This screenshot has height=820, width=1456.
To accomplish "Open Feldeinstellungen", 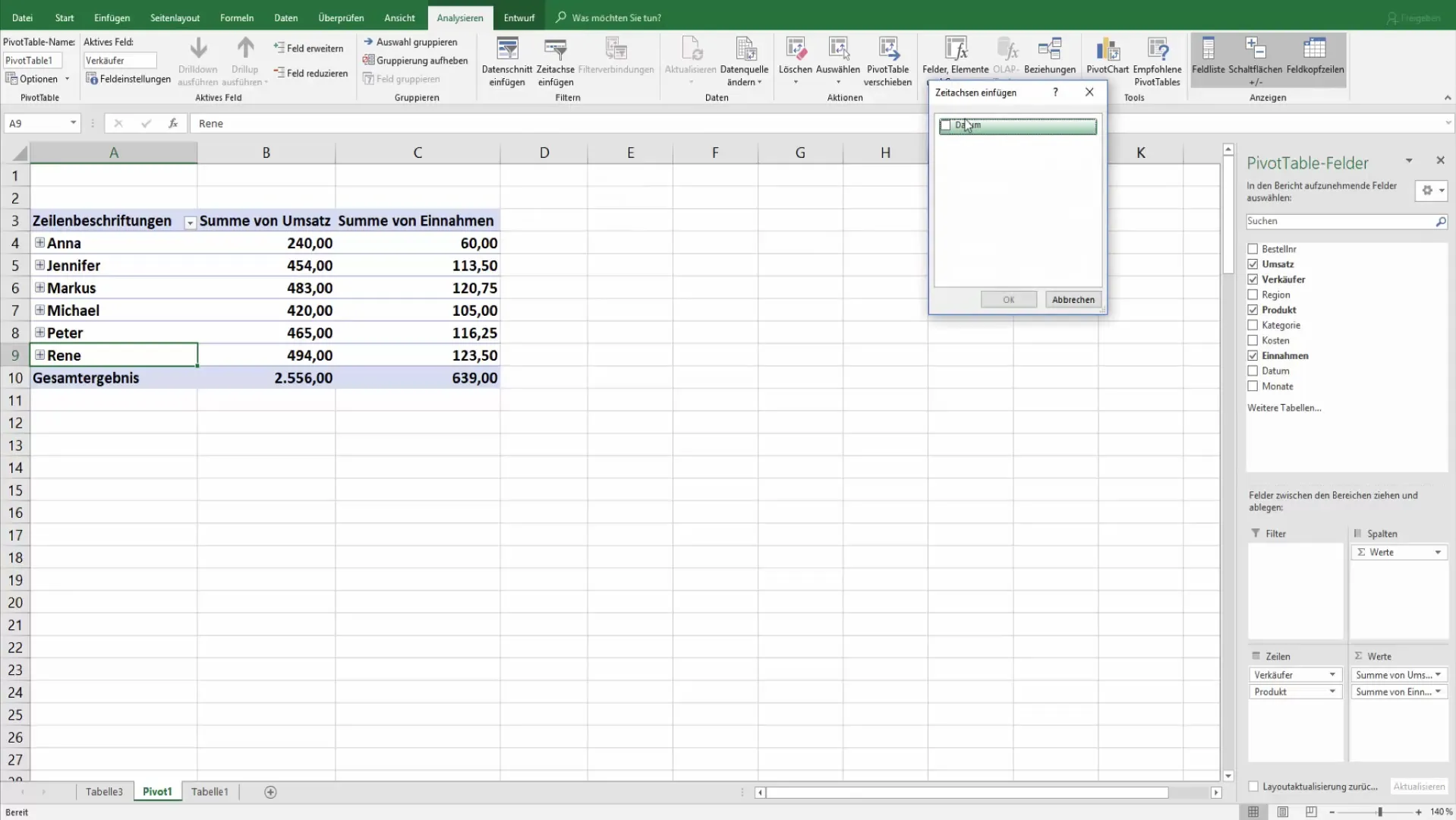I will (128, 78).
